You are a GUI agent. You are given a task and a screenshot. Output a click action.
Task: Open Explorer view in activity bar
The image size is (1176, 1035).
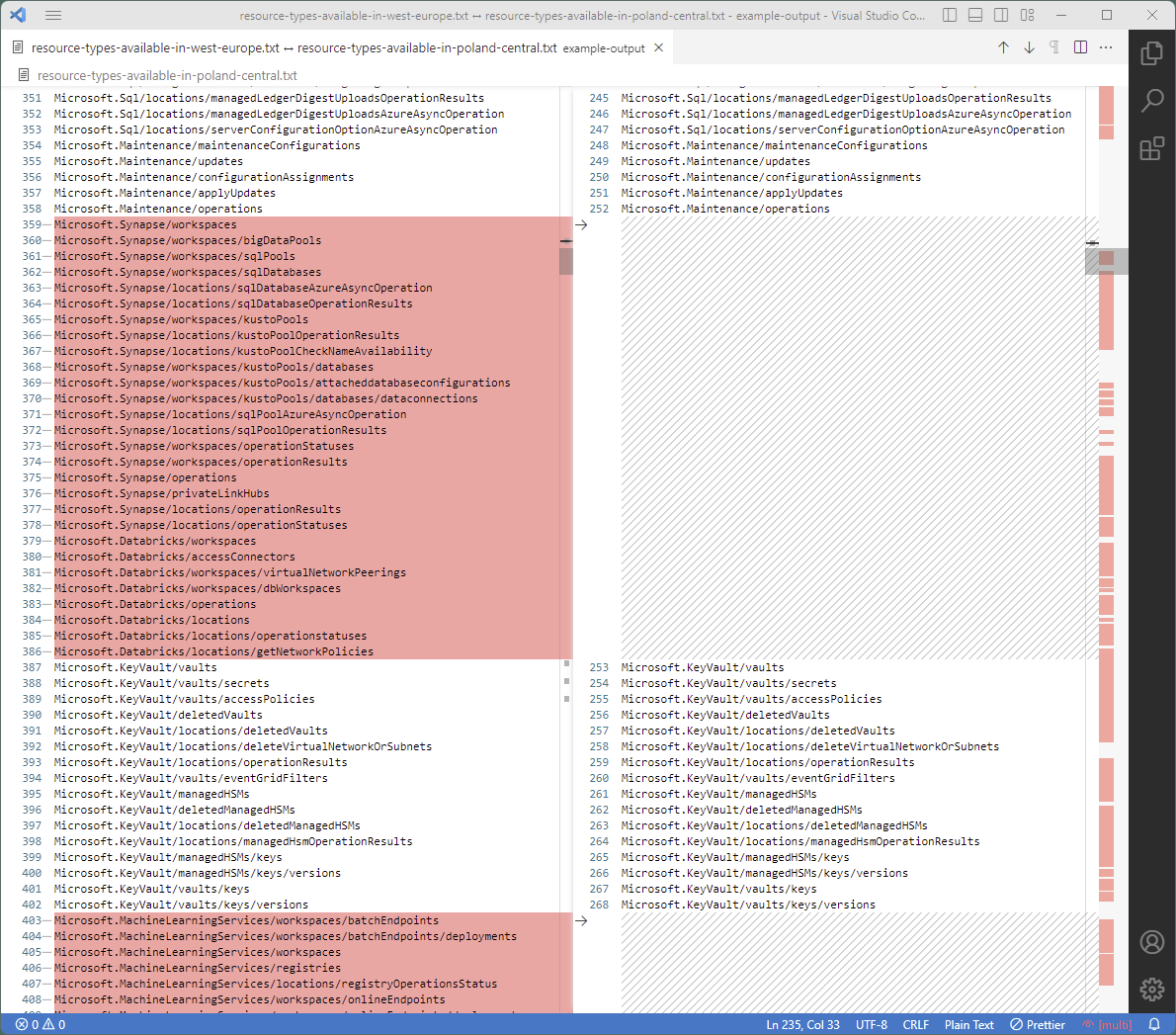click(x=1152, y=54)
